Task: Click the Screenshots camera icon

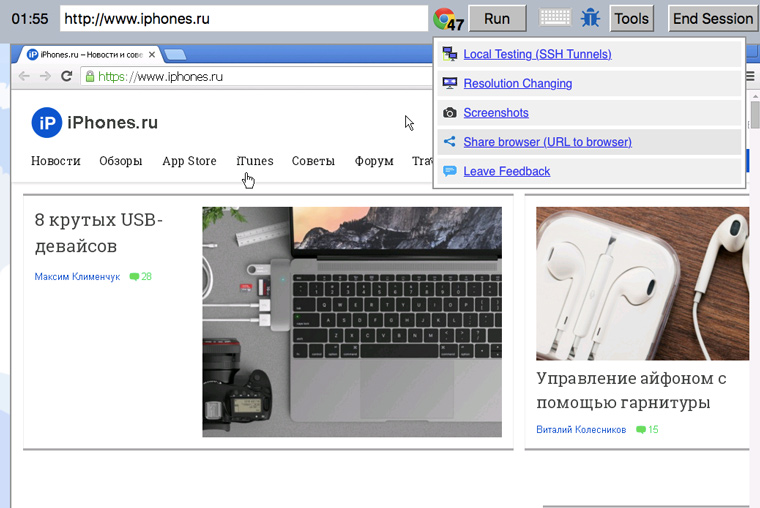Action: (x=450, y=113)
